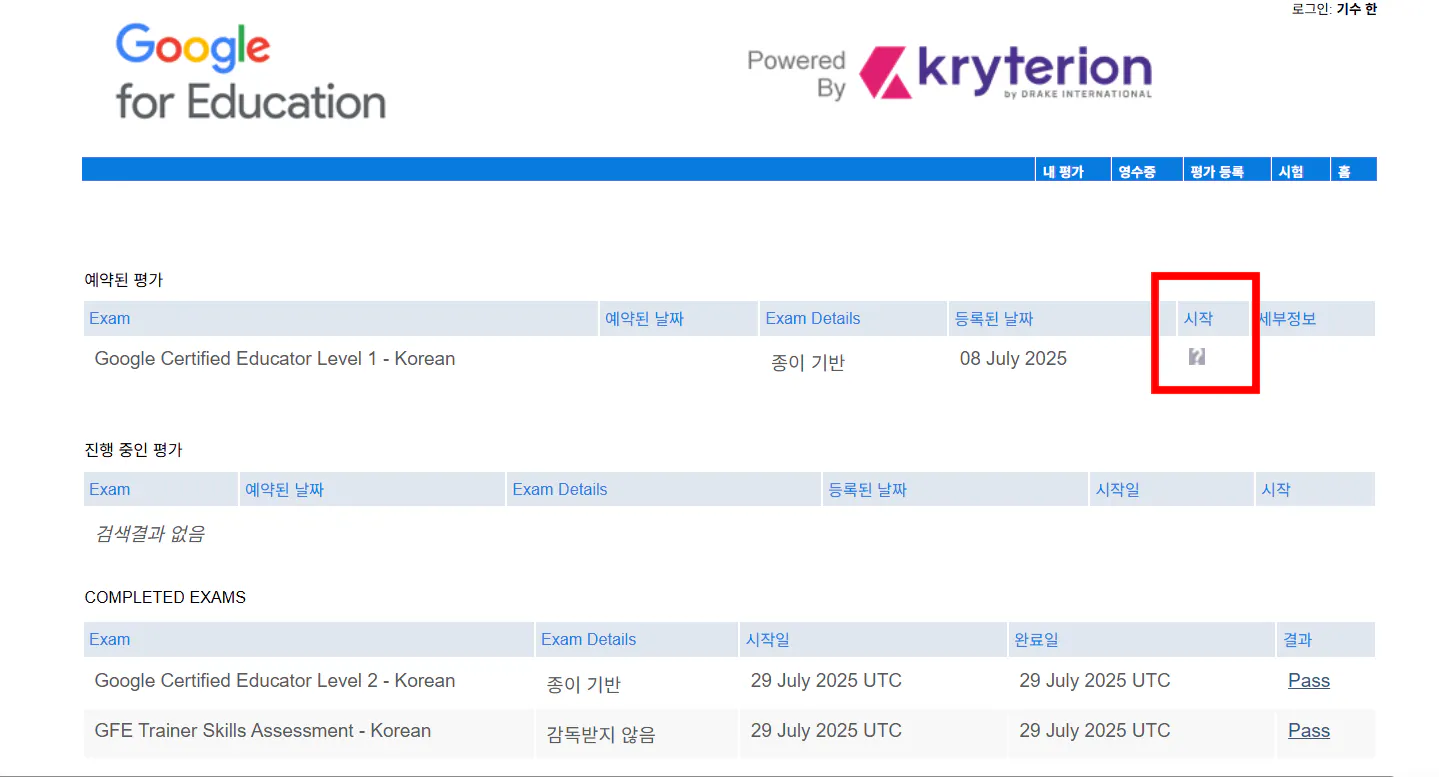Viewport: 1439px width, 777px height.
Task: Click the 08 July 2025 registered date
Action: [x=1013, y=359]
